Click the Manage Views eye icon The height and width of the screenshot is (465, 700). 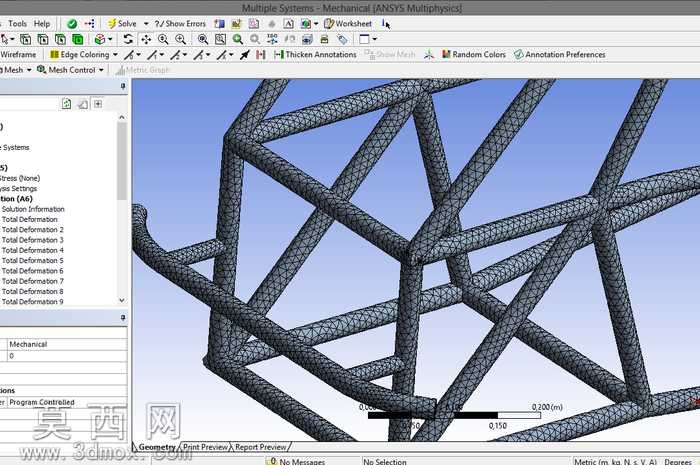pyautogui.click(x=307, y=39)
